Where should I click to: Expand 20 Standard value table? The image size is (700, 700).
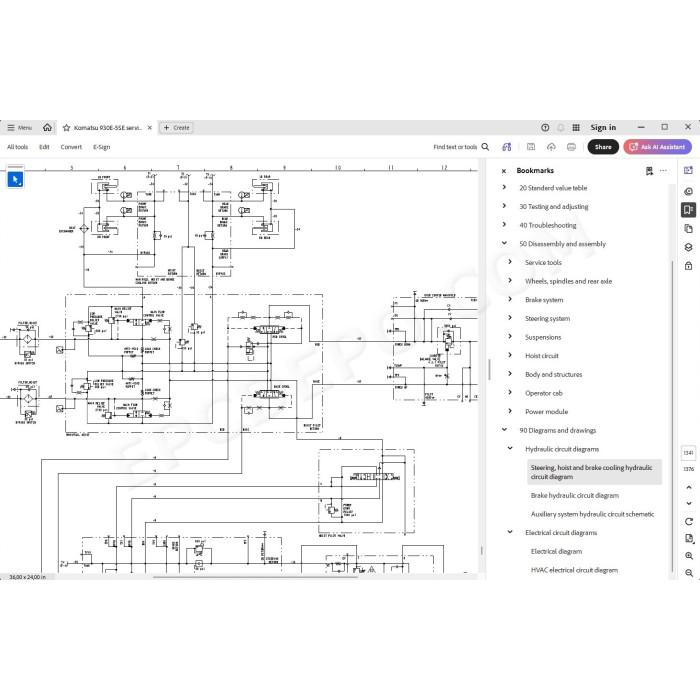[504, 188]
